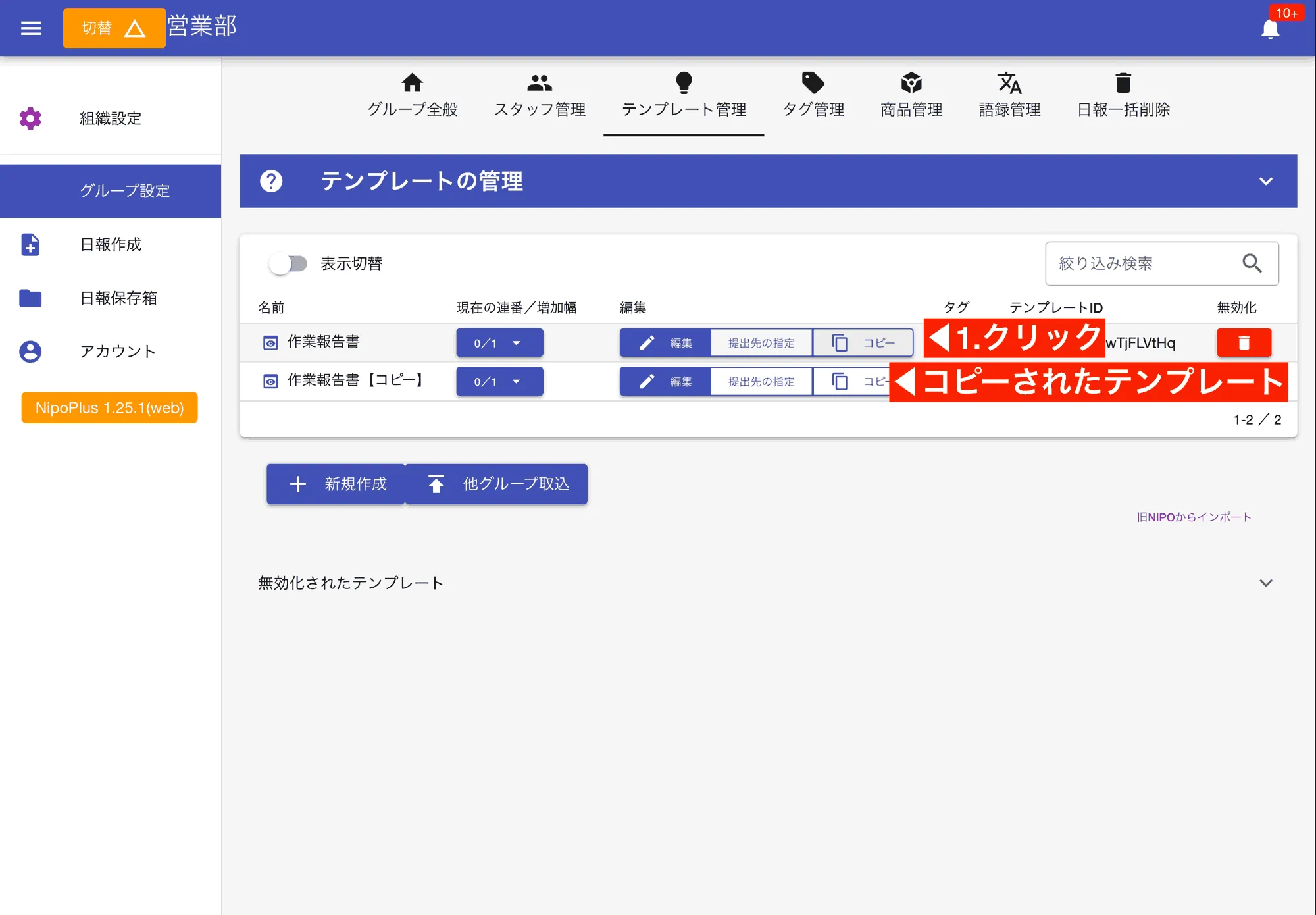
Task: Open the hamburger navigation menu
Action: tap(30, 28)
